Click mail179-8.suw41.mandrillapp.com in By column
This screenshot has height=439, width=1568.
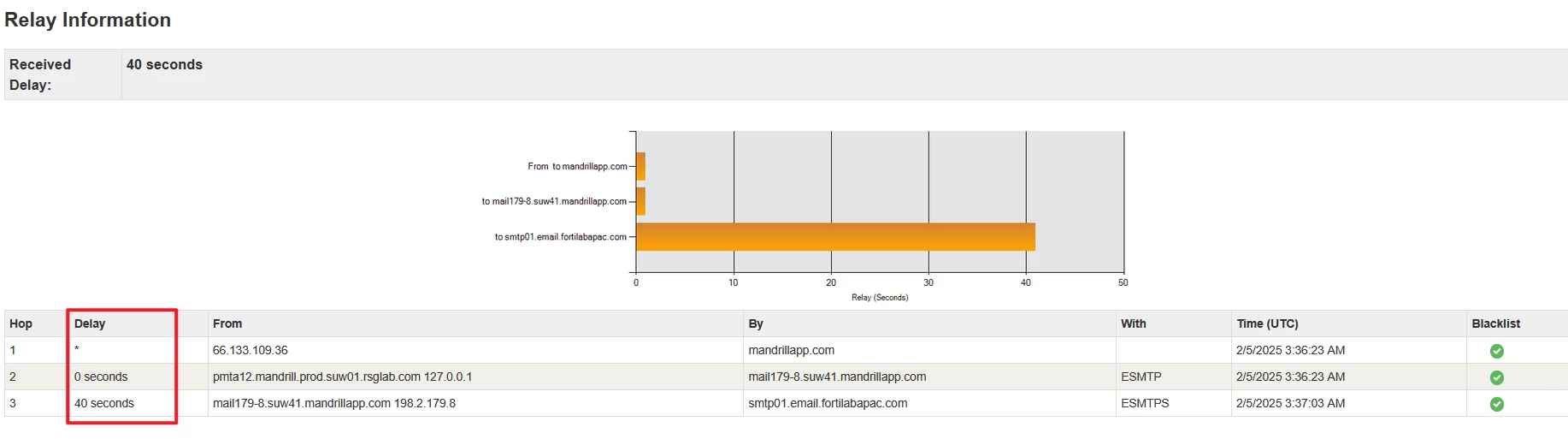coord(837,377)
